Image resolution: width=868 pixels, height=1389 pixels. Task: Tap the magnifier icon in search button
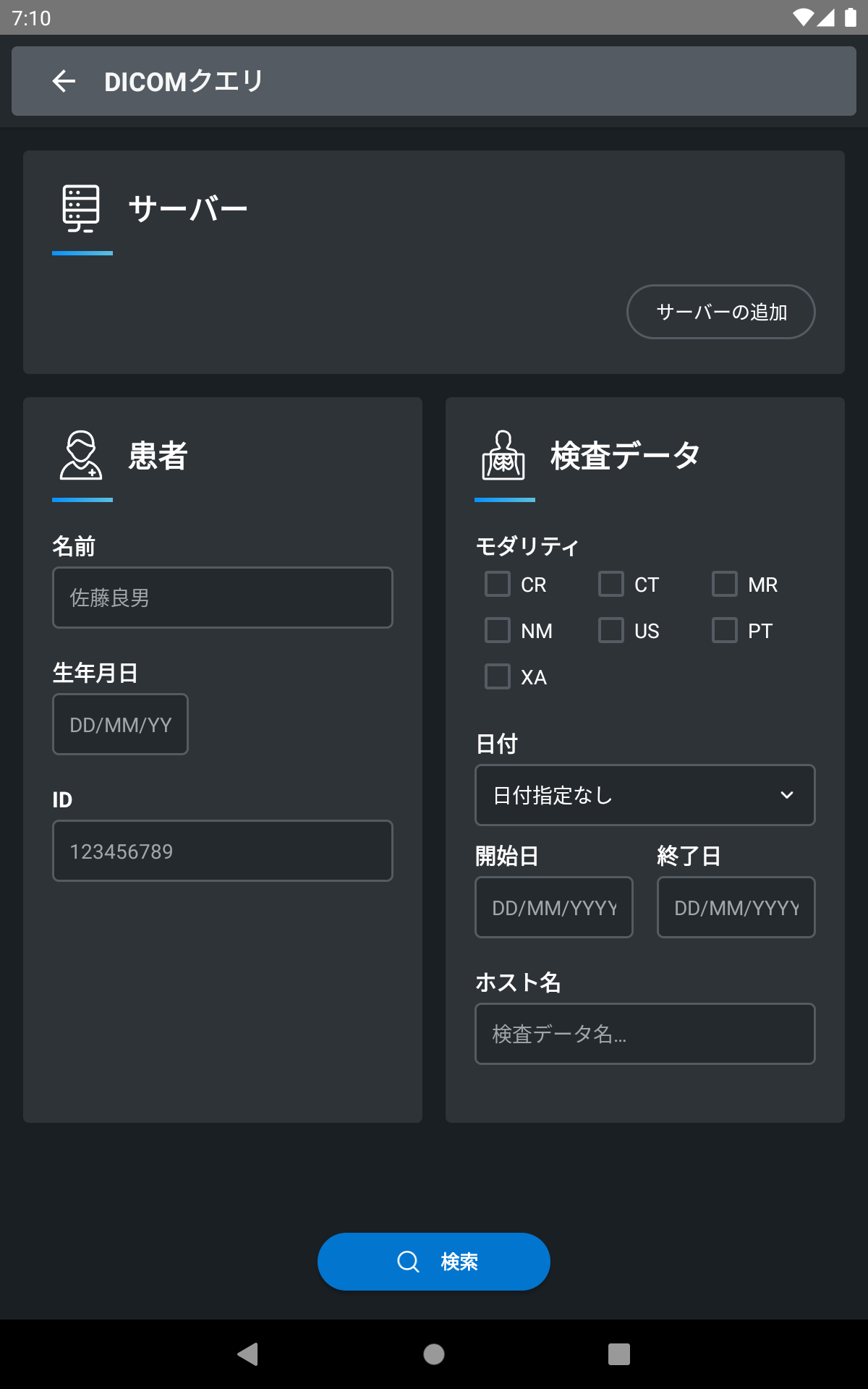click(x=409, y=1262)
